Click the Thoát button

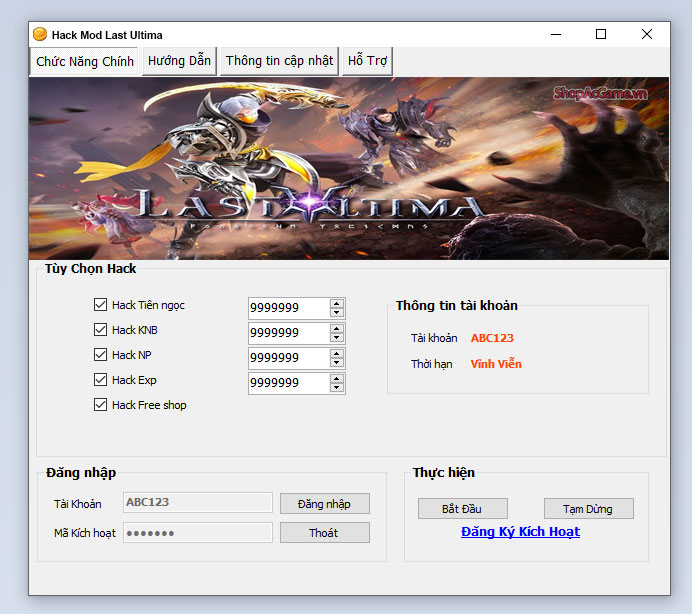point(325,533)
